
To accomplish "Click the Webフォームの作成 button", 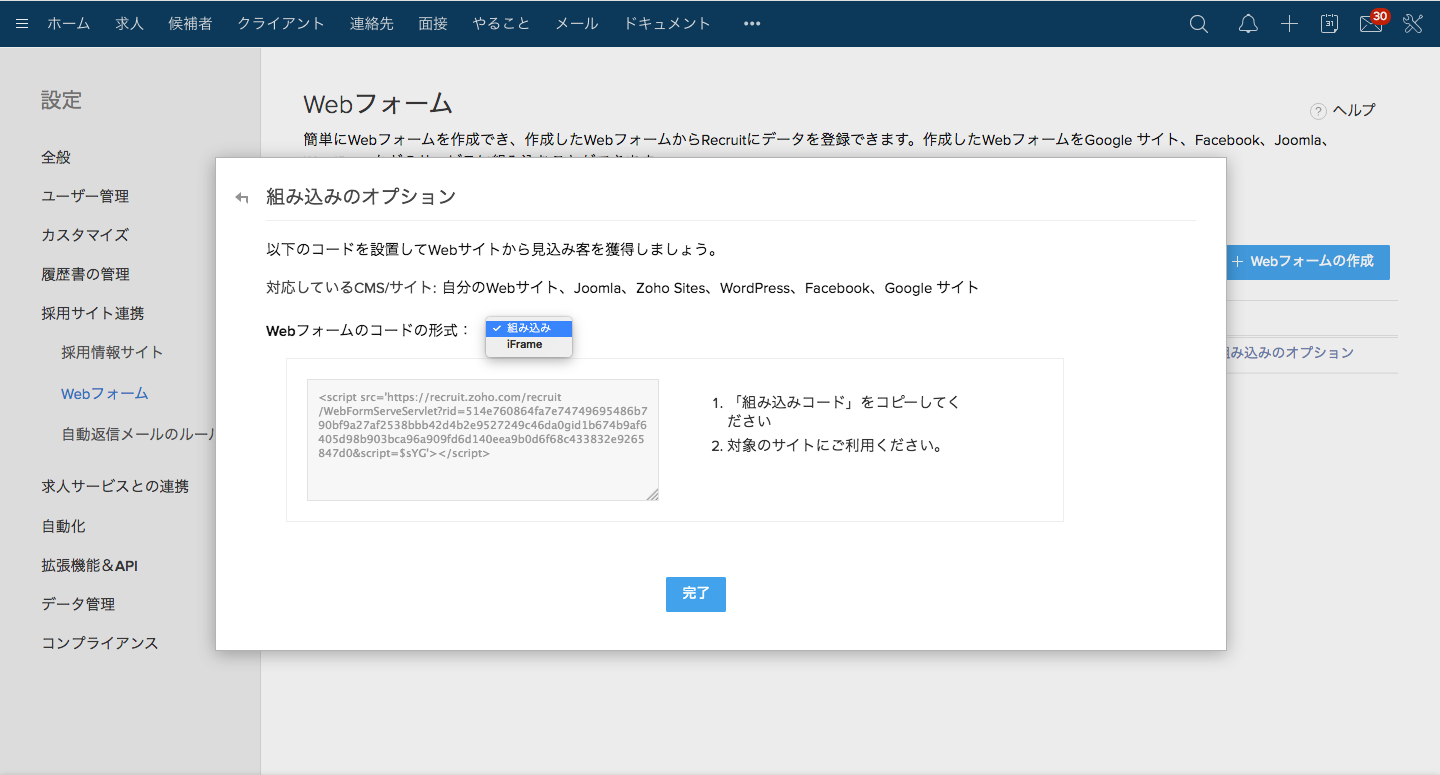I will [x=1308, y=262].
